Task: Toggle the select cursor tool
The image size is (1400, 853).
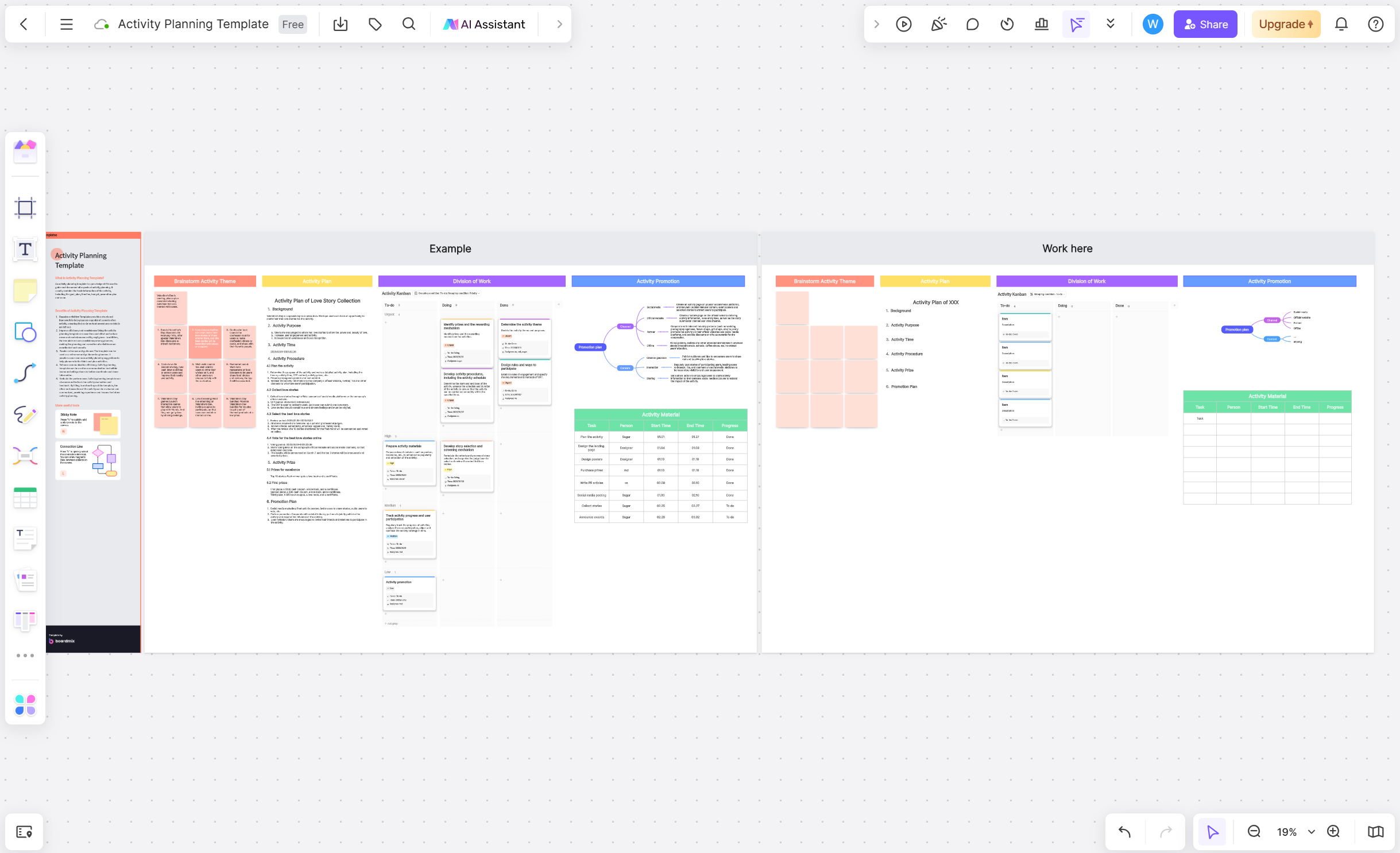Action: (x=1076, y=24)
